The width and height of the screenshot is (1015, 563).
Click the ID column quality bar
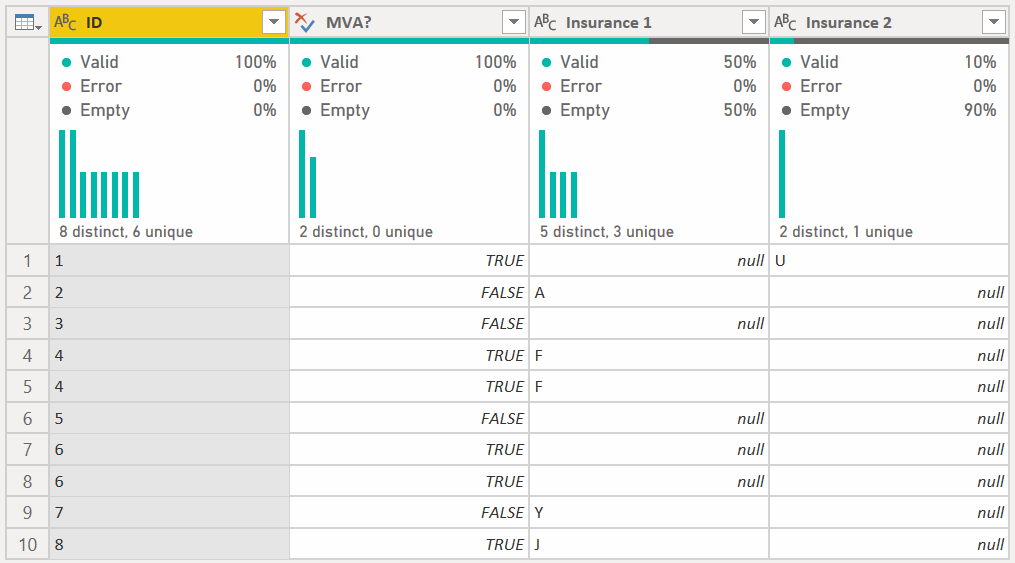coord(170,41)
